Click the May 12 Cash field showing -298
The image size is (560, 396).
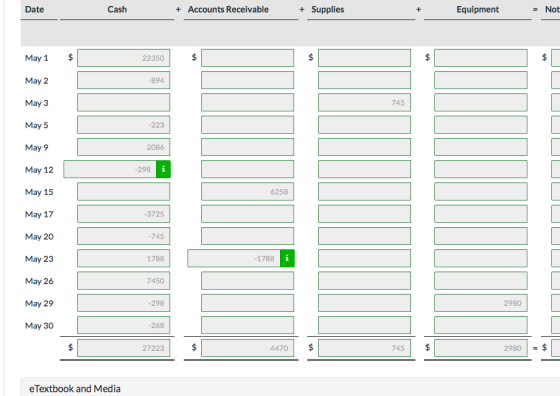[110, 169]
